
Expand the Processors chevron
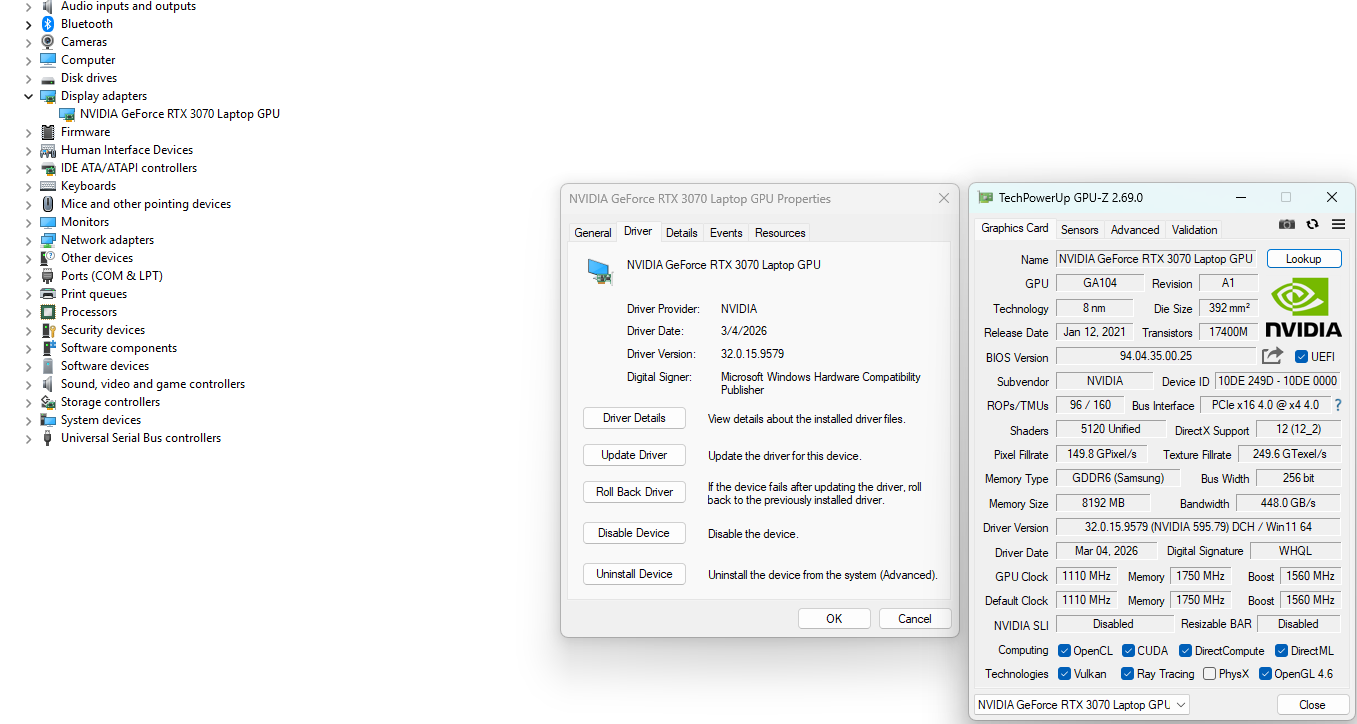(x=28, y=312)
